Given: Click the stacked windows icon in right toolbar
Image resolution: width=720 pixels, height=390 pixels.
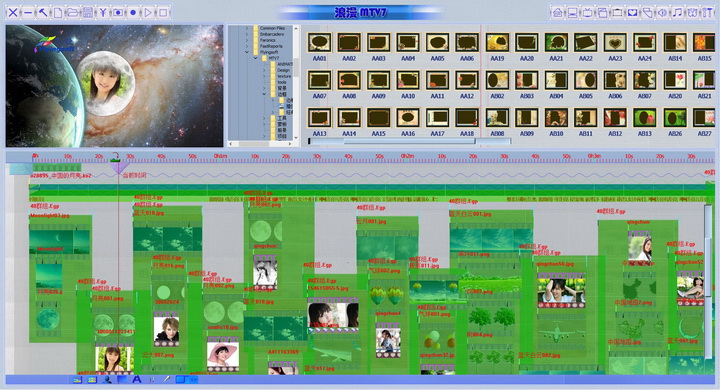Looking at the screenshot, I should point(602,12).
